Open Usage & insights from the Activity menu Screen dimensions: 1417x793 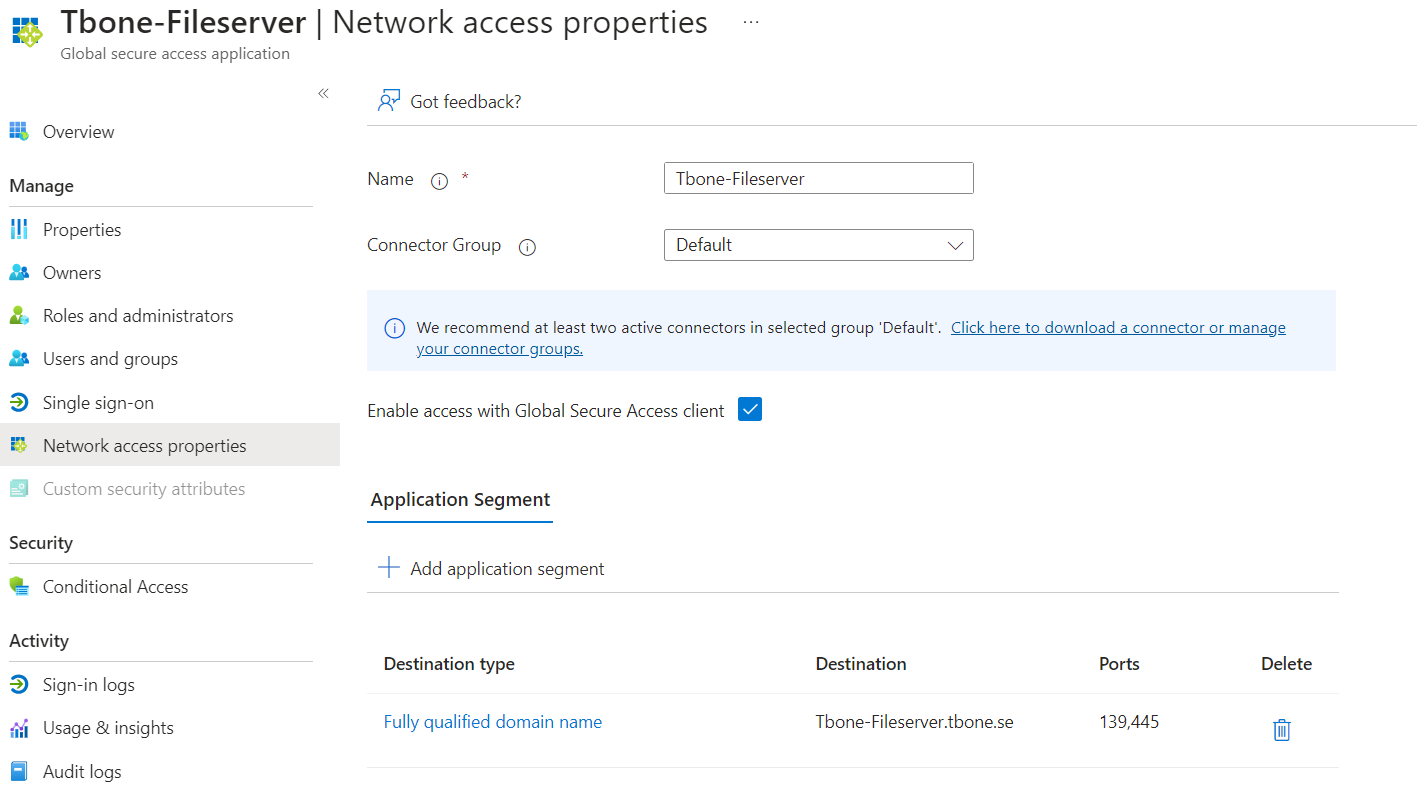106,727
